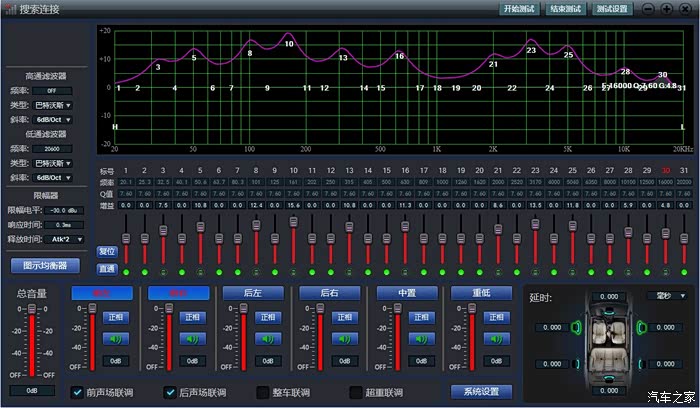Uncheck the 前声场联调 checkbox
This screenshot has height=408, width=700.
click(x=78, y=392)
